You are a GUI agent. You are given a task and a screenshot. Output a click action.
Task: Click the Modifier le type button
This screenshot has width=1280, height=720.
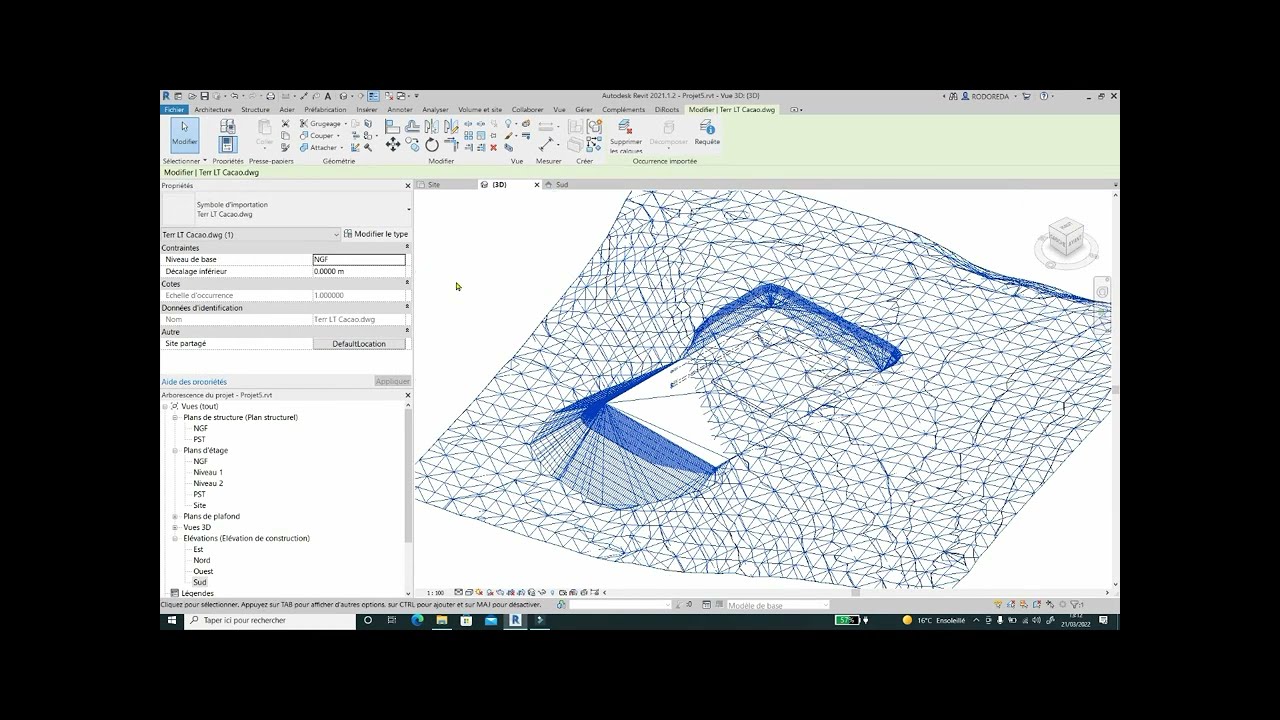pos(376,234)
